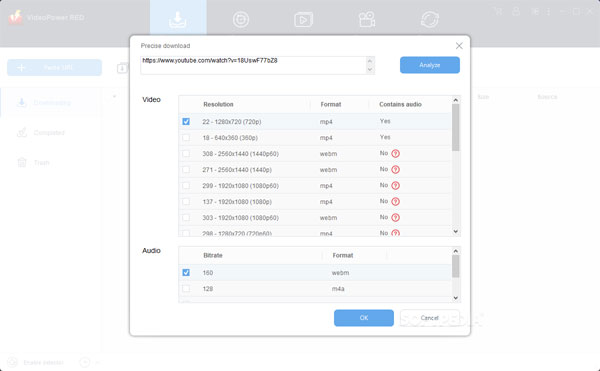The image size is (600, 371).
Task: Click the audio table Format column header
Action: point(342,255)
